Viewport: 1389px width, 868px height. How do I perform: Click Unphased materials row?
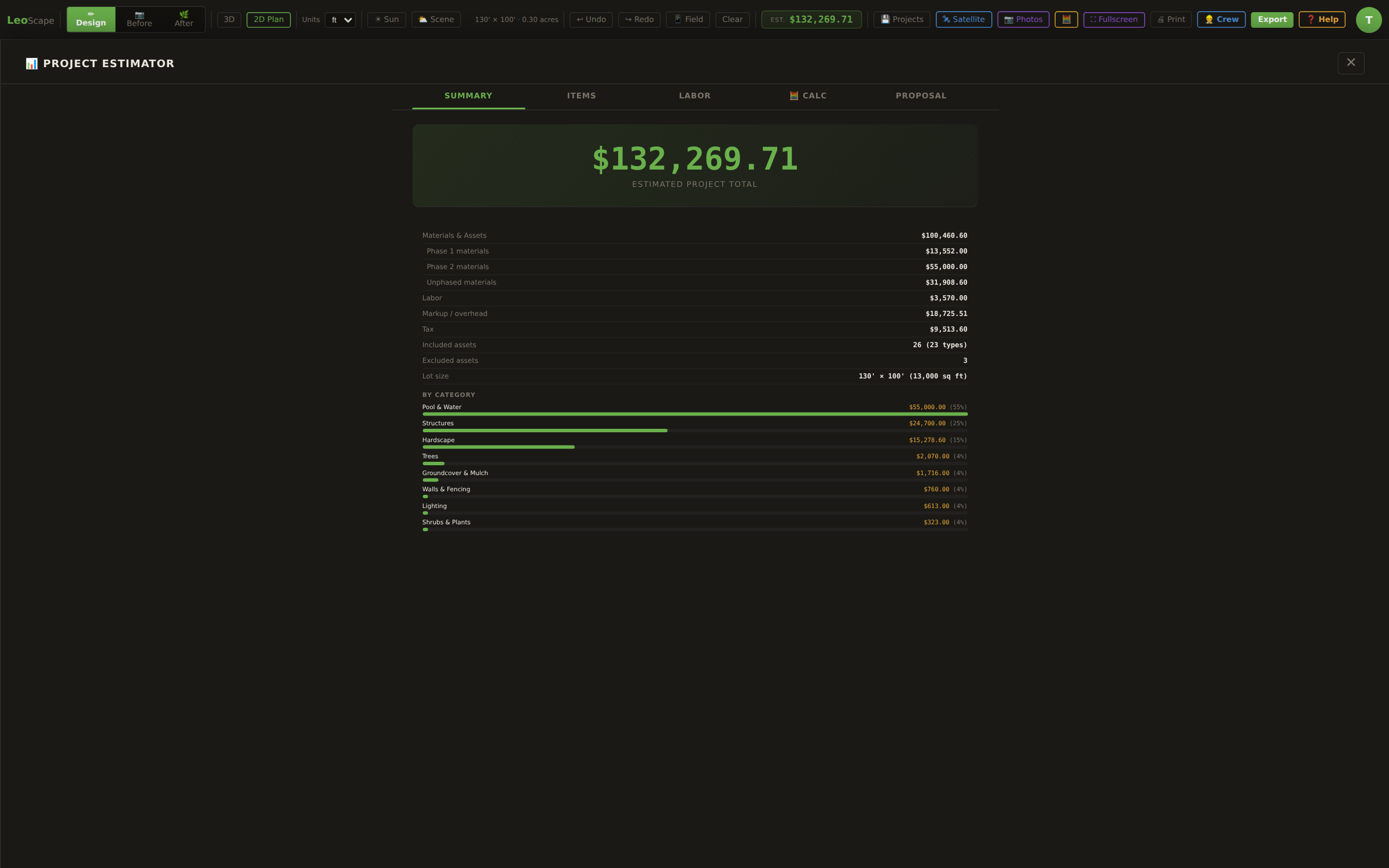point(694,282)
